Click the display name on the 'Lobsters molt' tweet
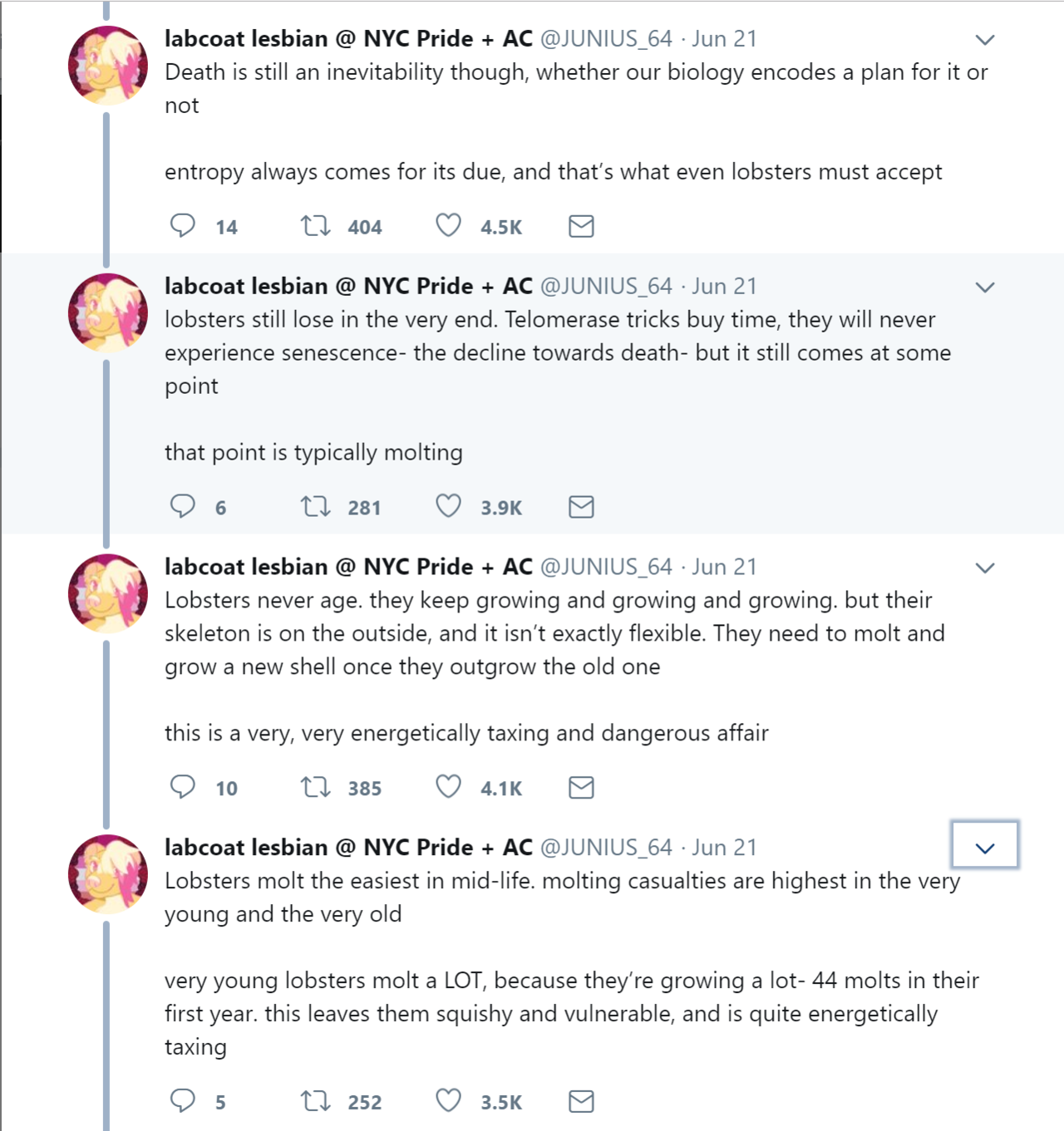 point(348,848)
